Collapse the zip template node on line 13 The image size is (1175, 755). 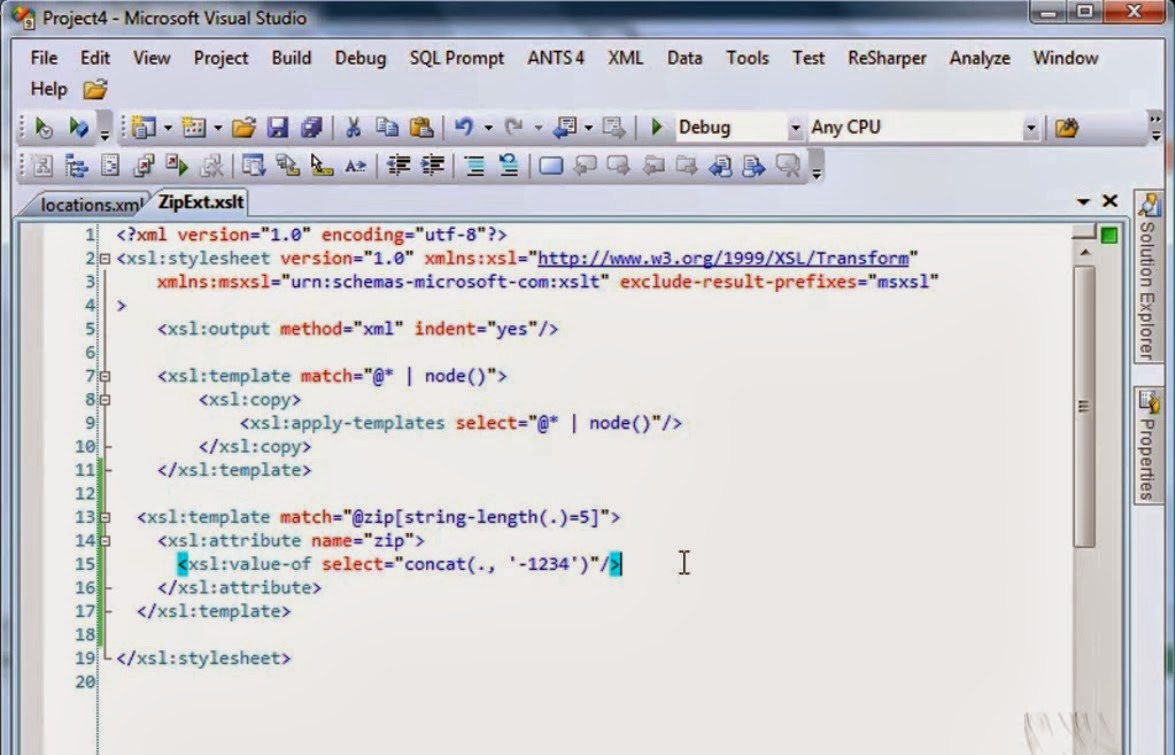coord(105,518)
